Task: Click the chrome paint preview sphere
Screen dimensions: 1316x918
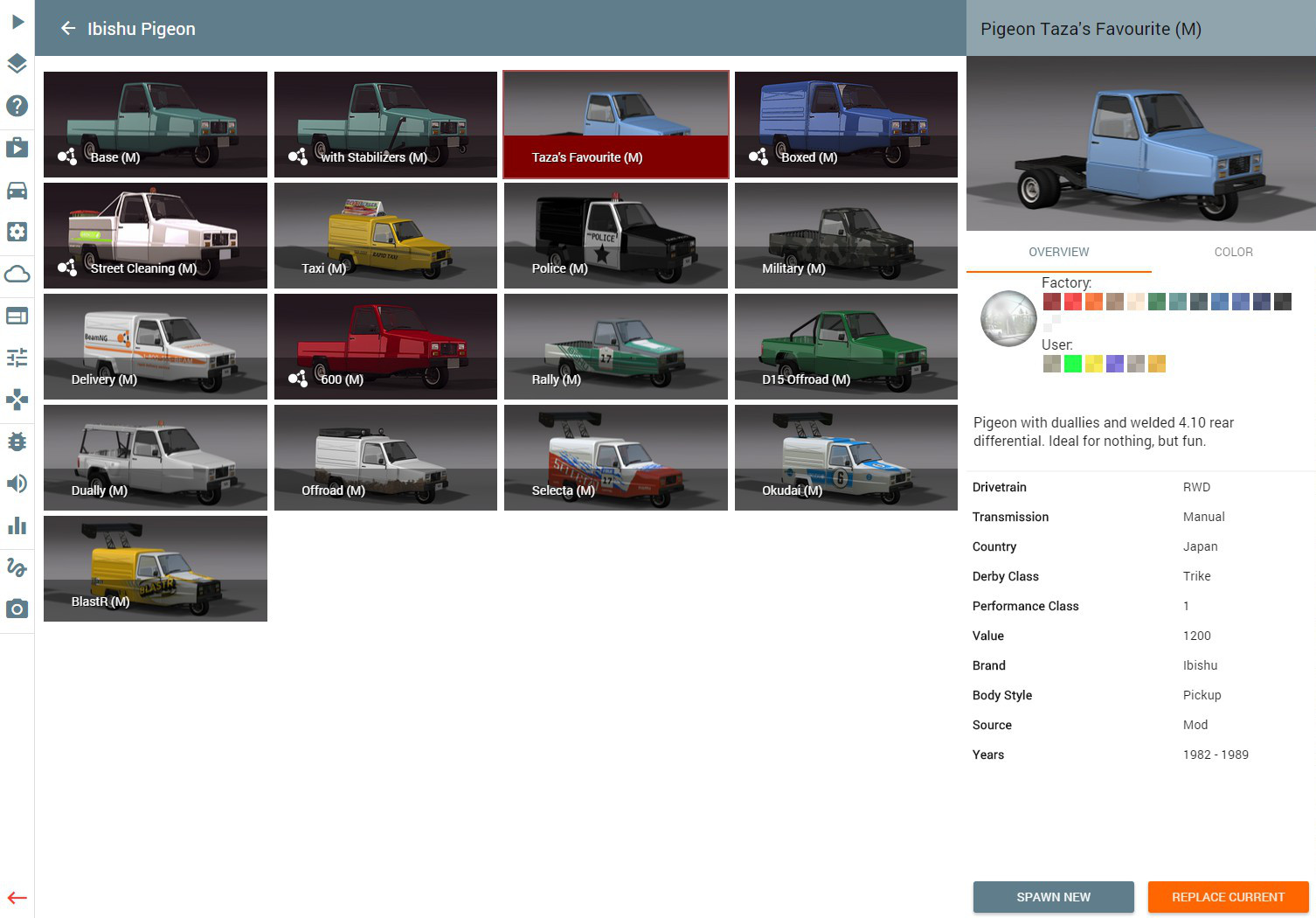Action: (x=1008, y=318)
